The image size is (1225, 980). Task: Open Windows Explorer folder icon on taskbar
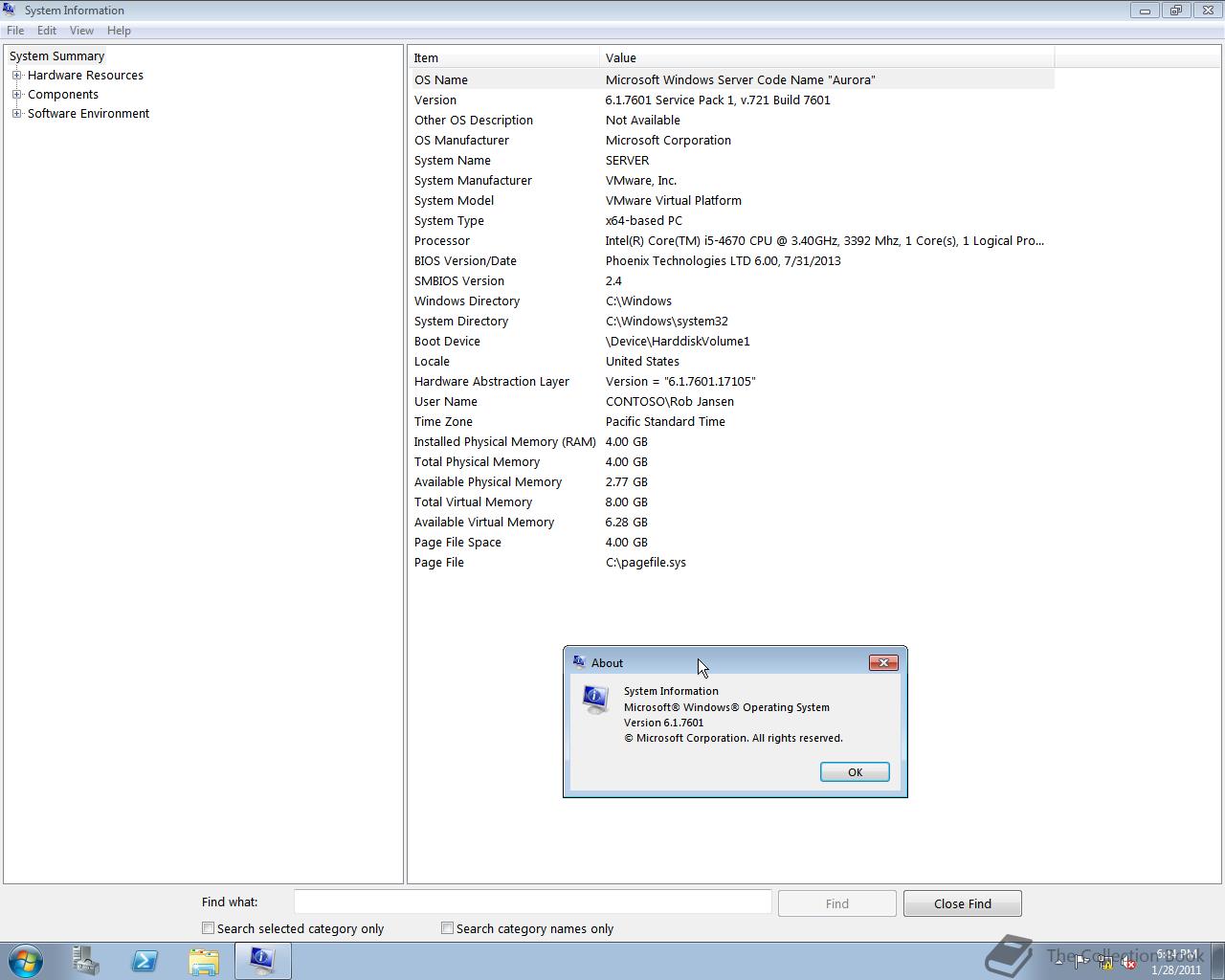pyautogui.click(x=204, y=960)
